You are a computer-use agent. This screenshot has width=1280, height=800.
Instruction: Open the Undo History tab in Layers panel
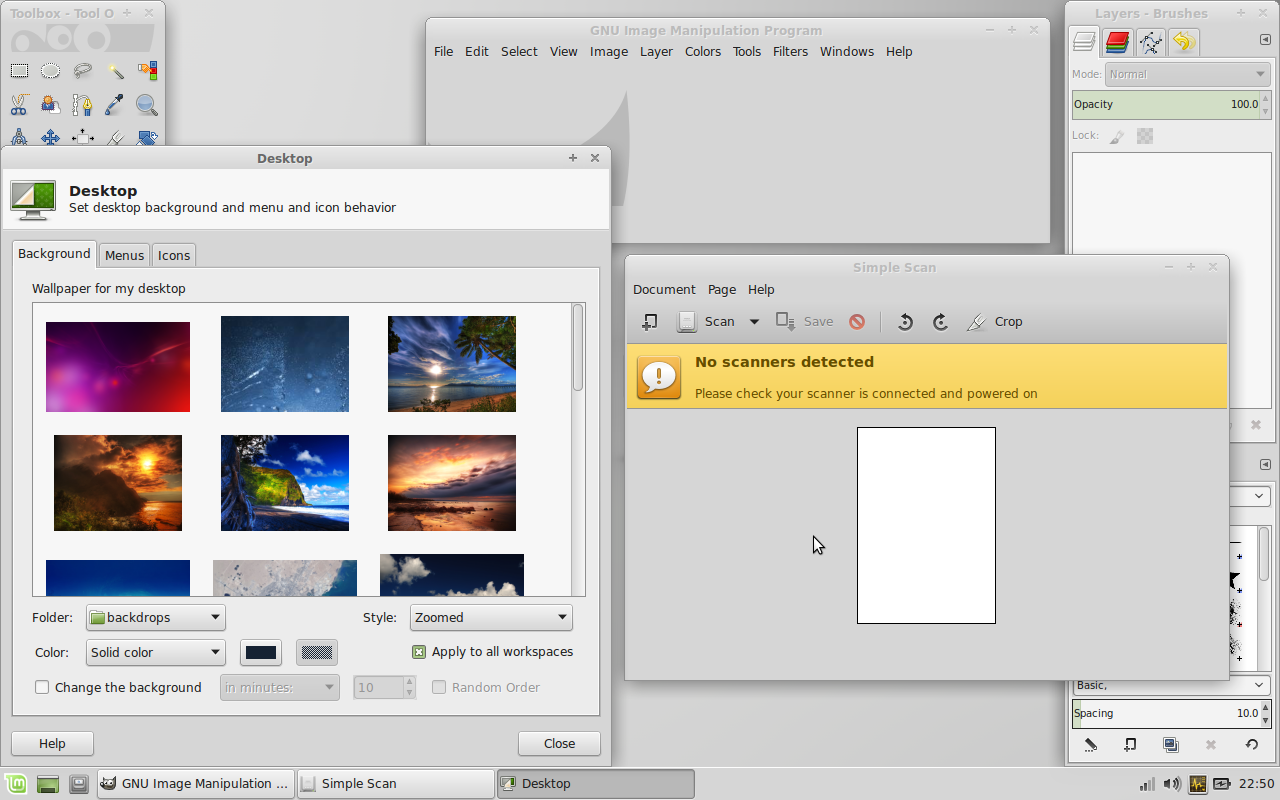coord(1185,42)
